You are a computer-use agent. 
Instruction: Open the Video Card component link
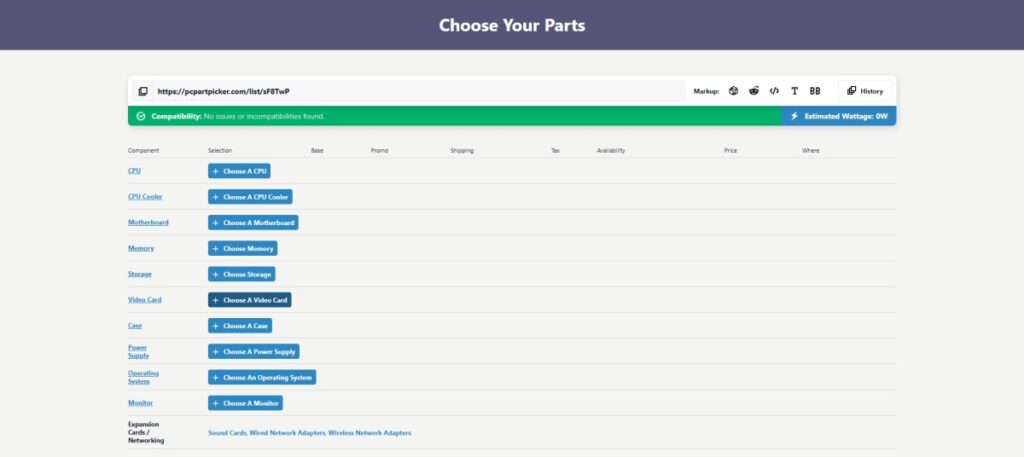pyautogui.click(x=144, y=300)
